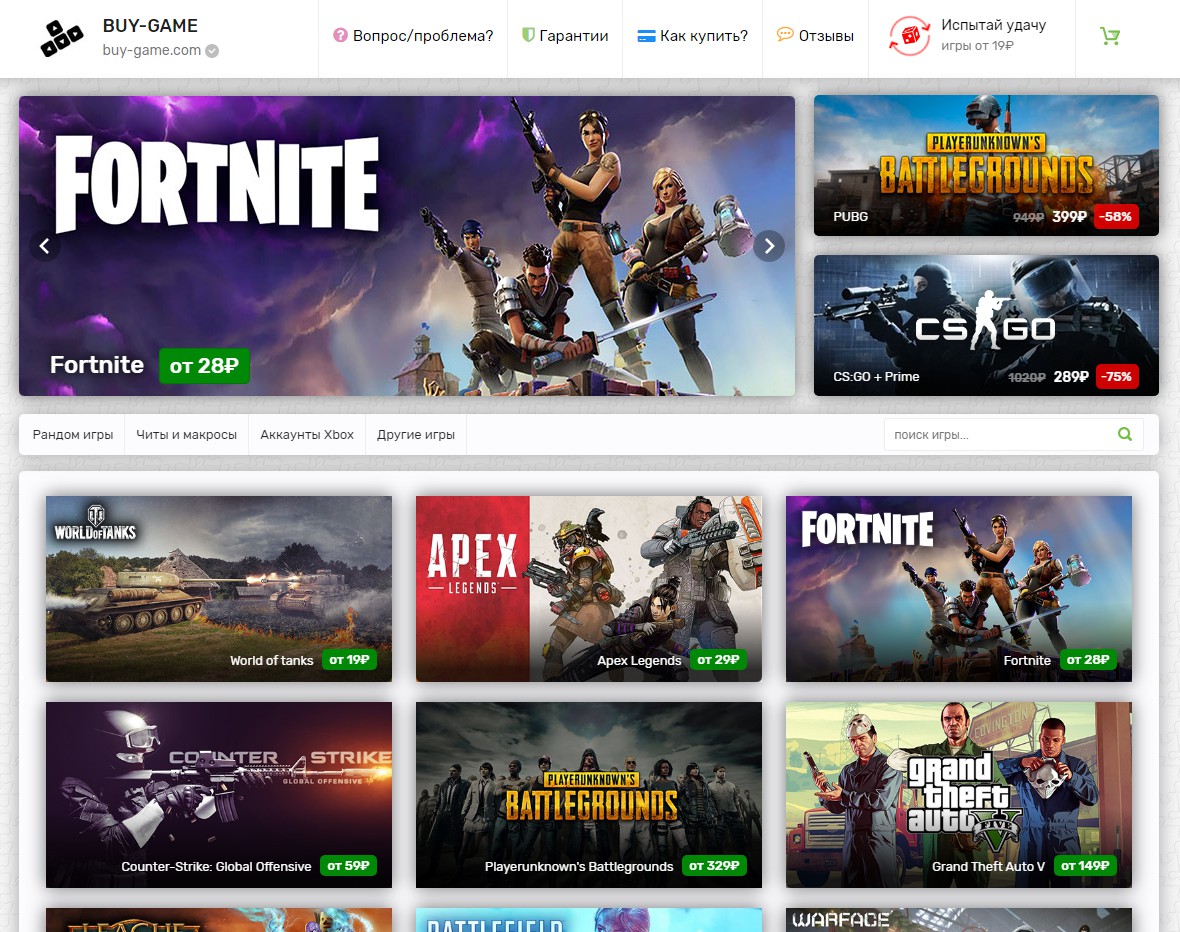The height and width of the screenshot is (932, 1180).
Task: Click the 289₽ price on CS:GO banner
Action: (x=1071, y=376)
